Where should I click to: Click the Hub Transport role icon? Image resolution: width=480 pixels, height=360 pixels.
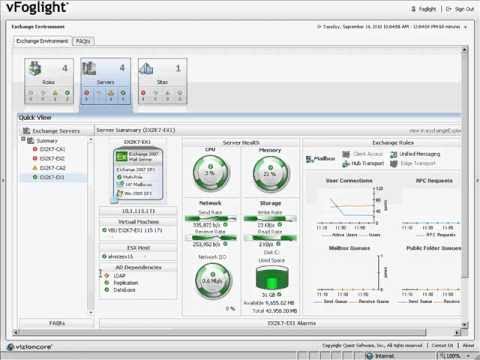point(346,164)
